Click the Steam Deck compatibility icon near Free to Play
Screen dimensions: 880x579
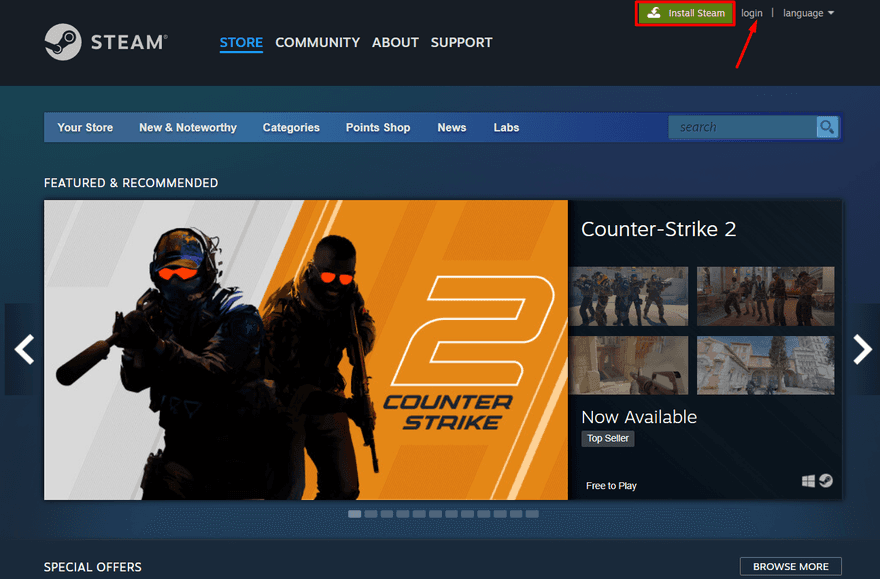pyautogui.click(x=824, y=480)
